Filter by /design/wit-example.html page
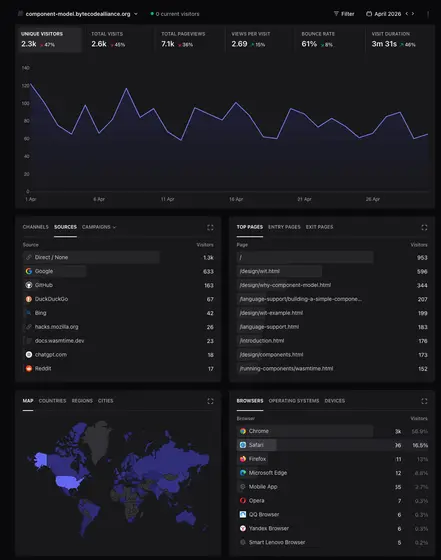441x560 pixels. [271, 313]
